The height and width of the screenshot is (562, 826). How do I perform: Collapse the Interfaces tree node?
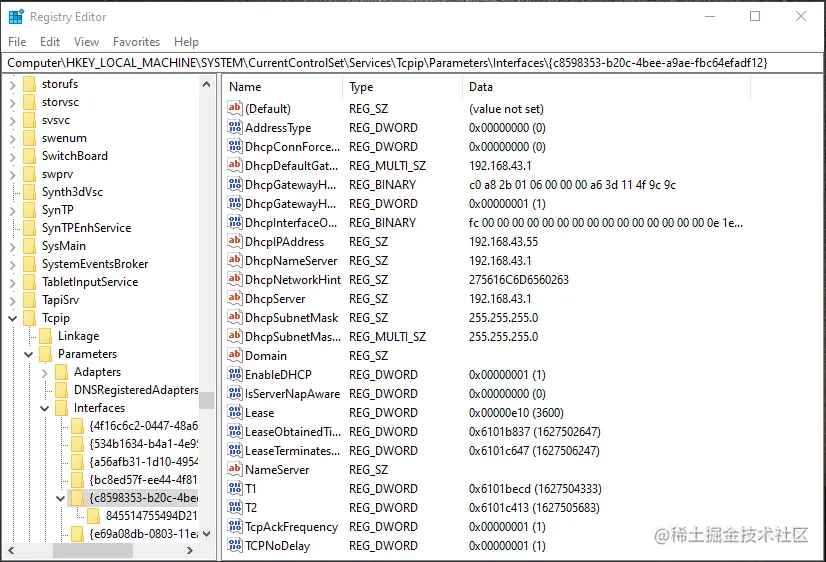45,408
